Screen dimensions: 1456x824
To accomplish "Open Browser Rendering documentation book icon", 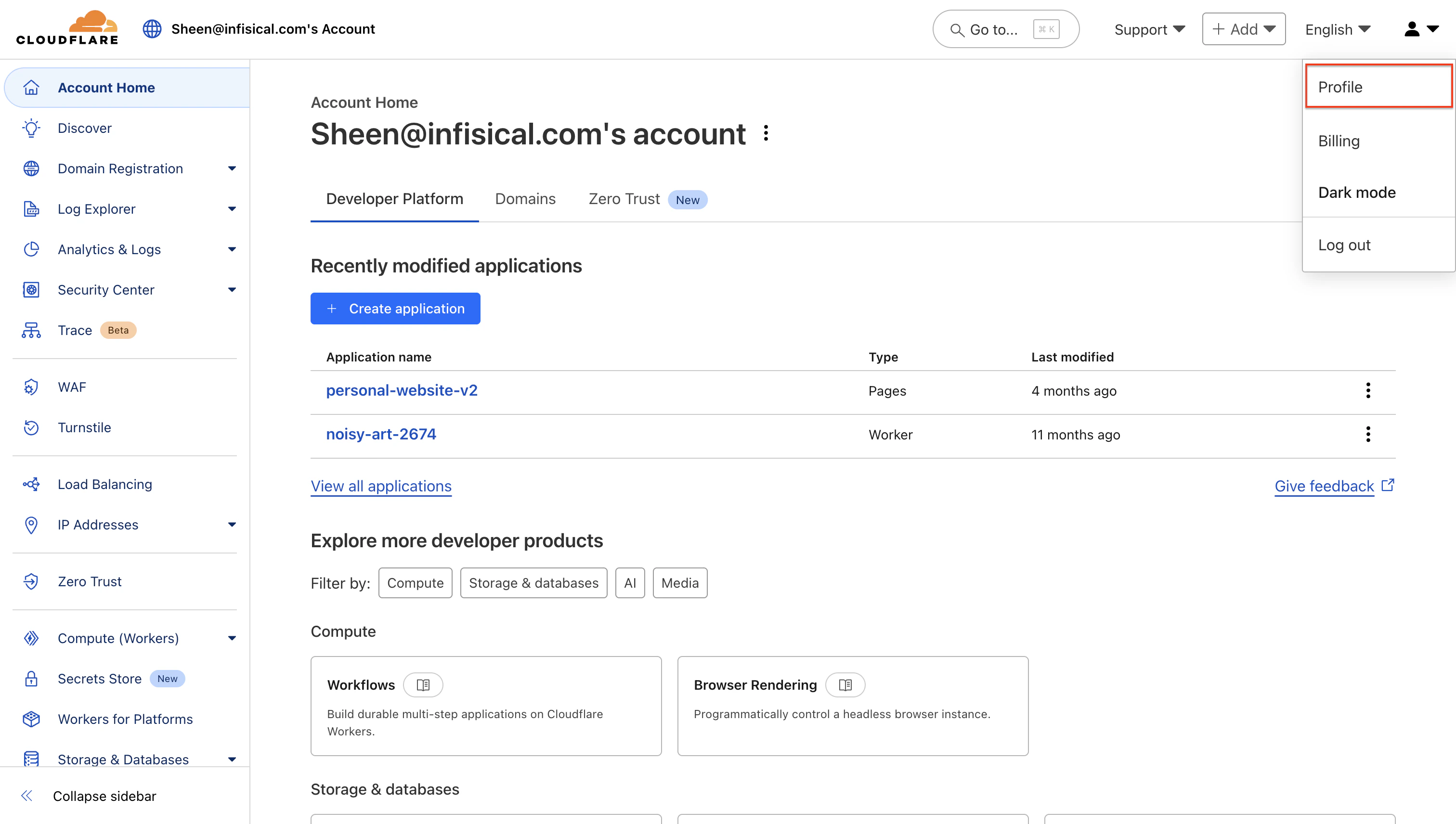I will click(x=845, y=685).
